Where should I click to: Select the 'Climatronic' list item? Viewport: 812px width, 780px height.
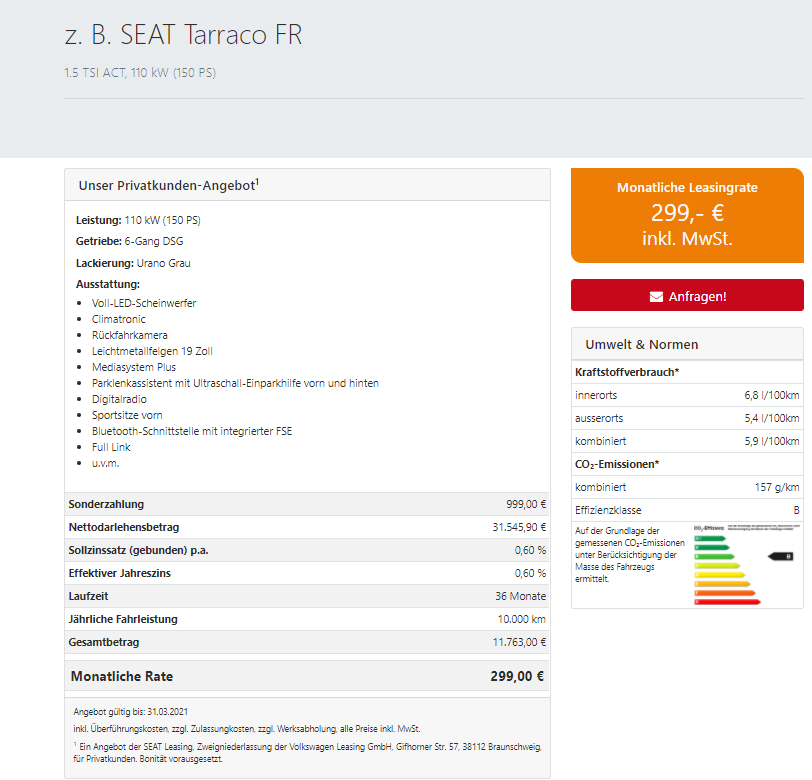[x=119, y=319]
